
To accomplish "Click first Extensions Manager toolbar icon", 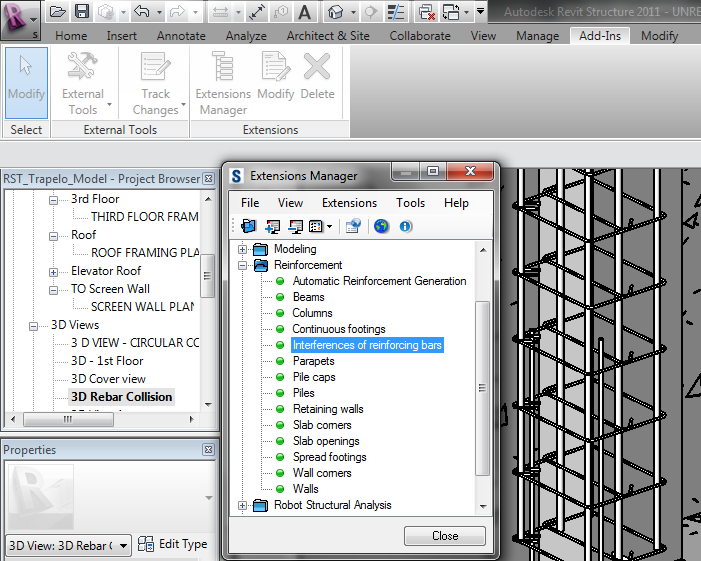I will 249,226.
